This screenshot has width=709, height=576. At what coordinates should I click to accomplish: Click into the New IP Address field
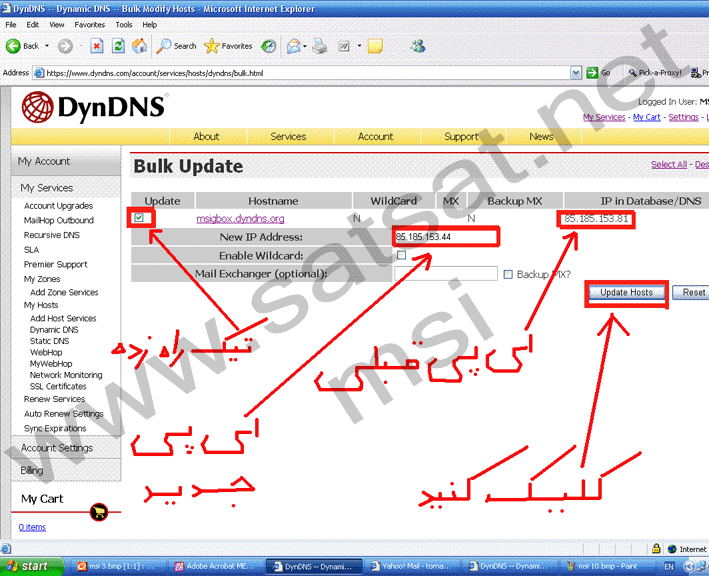[x=445, y=237]
